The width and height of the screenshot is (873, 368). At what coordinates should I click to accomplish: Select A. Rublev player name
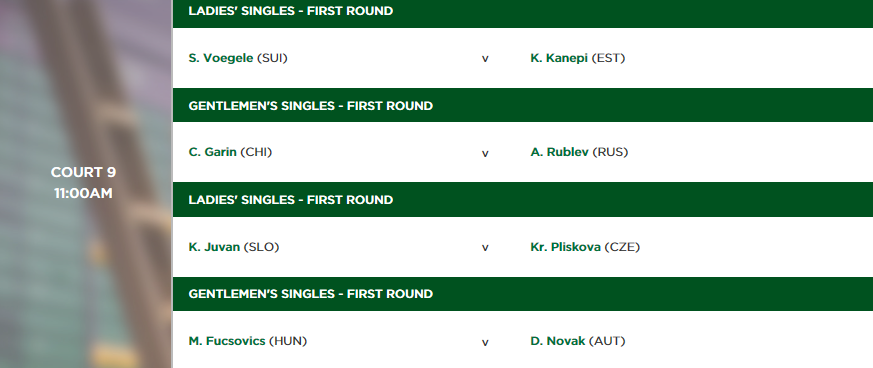[x=560, y=152]
